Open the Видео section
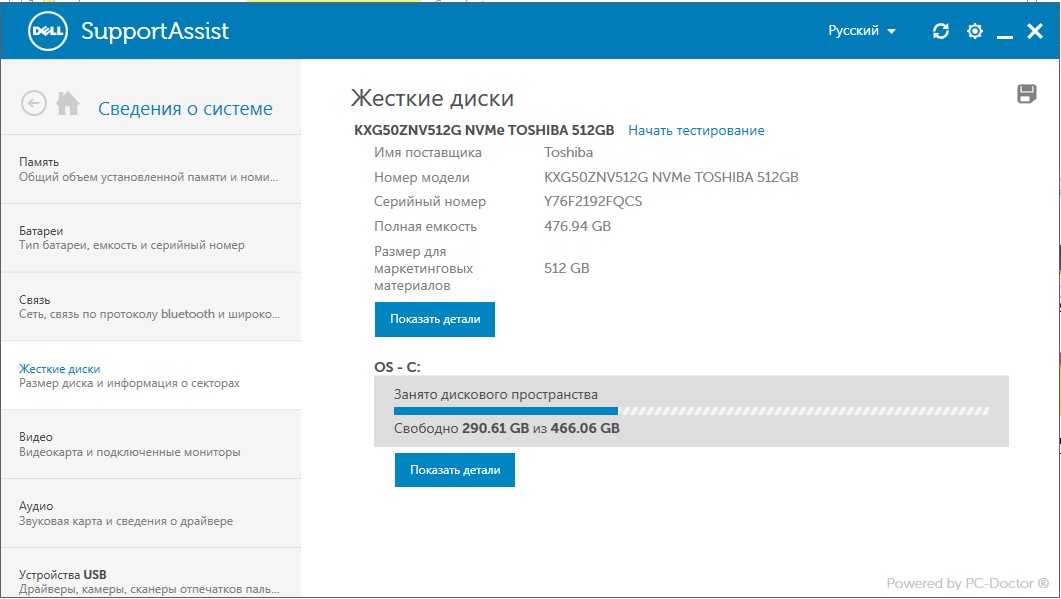Image resolution: width=1061 pixels, height=599 pixels. [x=151, y=444]
